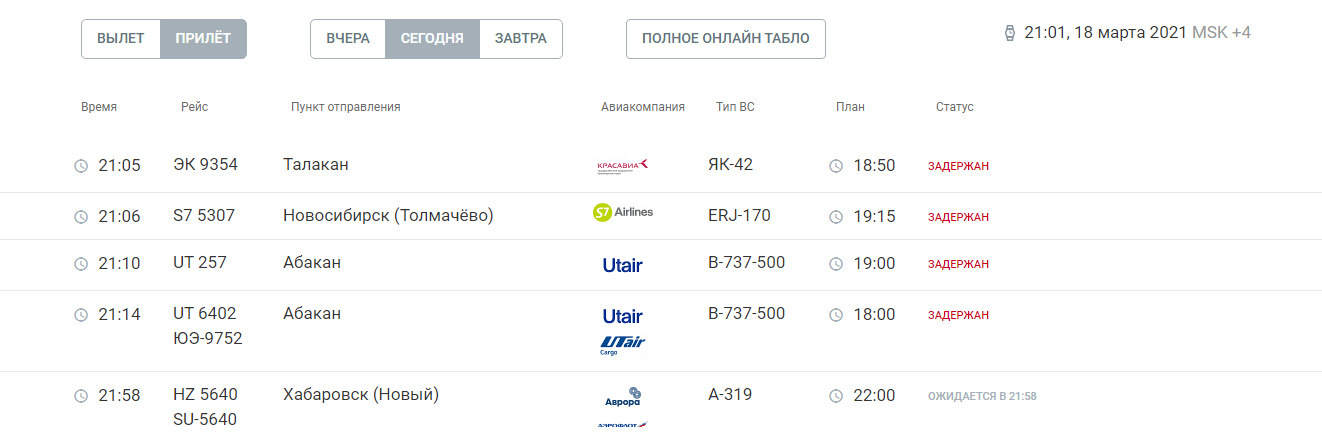The height and width of the screenshot is (446, 1322).
Task: Select the Сегодня day tab
Action: 432,39
